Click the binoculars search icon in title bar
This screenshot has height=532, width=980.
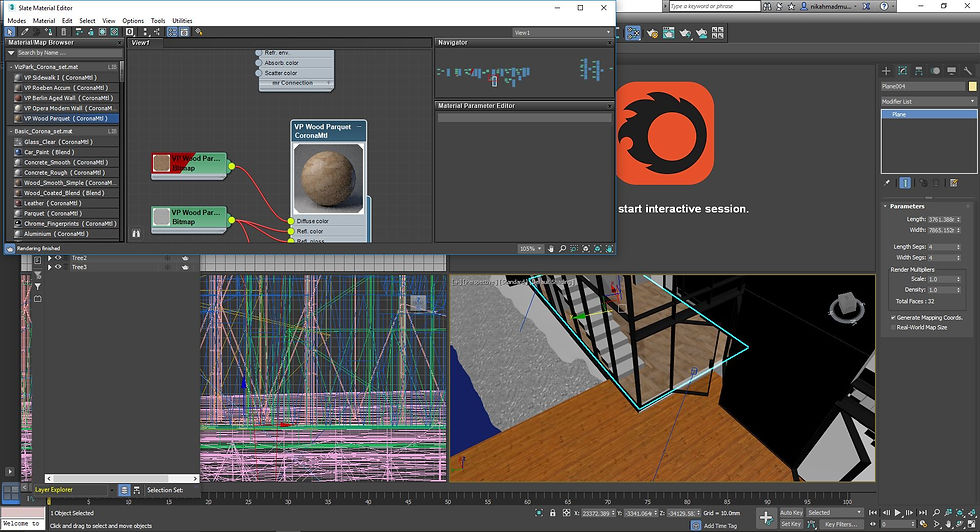[768, 6]
